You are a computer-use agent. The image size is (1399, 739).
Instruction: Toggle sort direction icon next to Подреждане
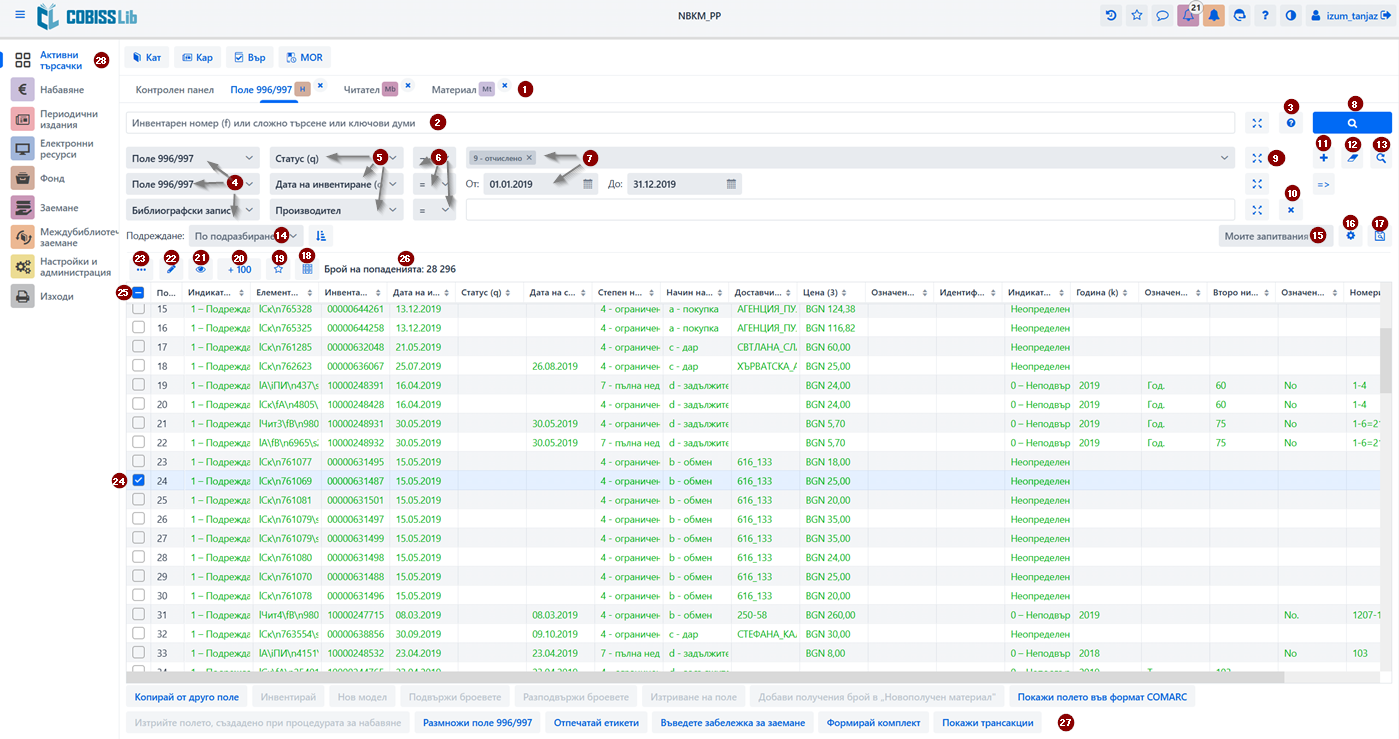click(x=321, y=236)
